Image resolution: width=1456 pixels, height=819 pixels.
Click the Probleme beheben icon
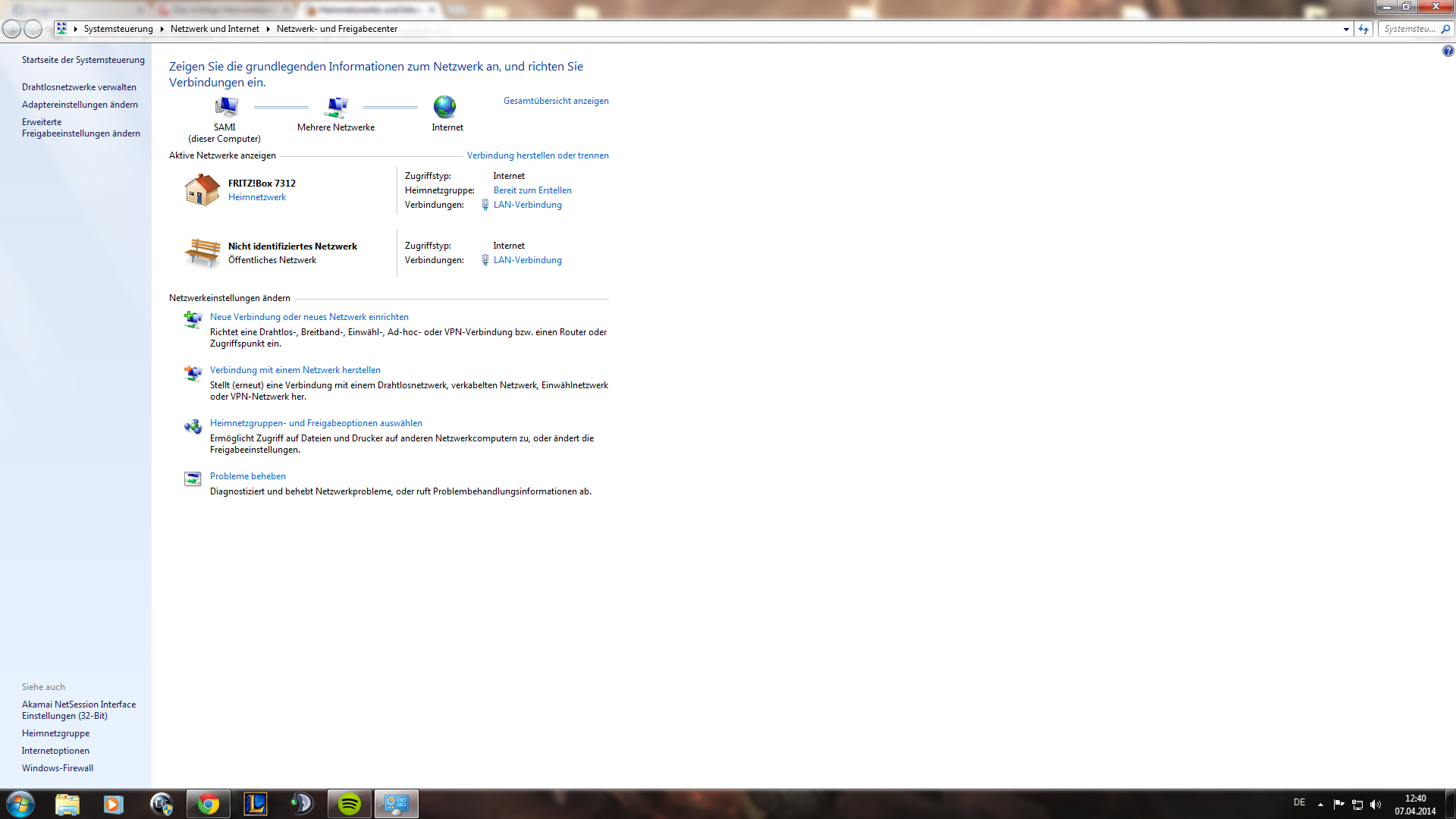click(x=193, y=479)
